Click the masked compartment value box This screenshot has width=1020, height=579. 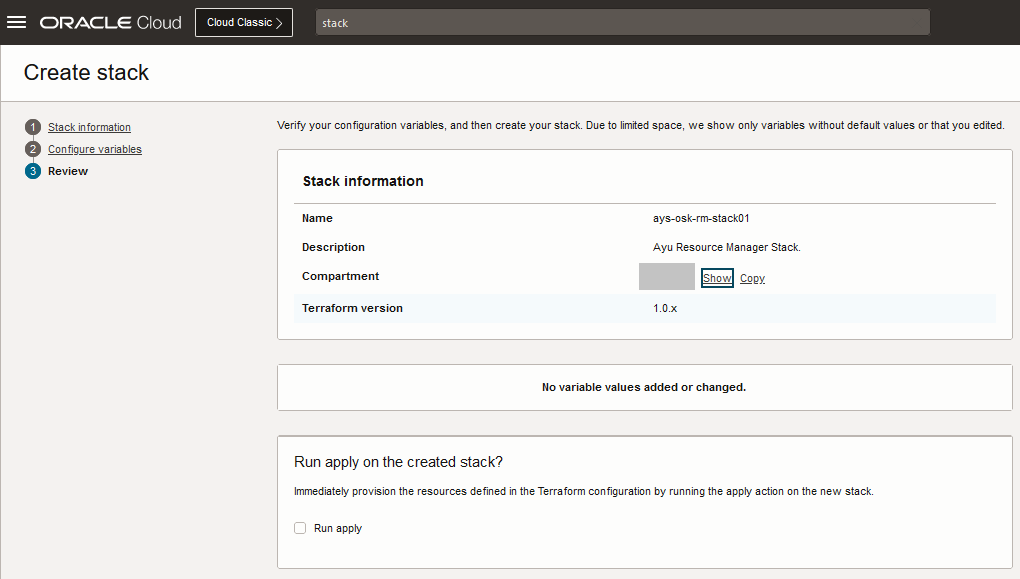coord(666,277)
